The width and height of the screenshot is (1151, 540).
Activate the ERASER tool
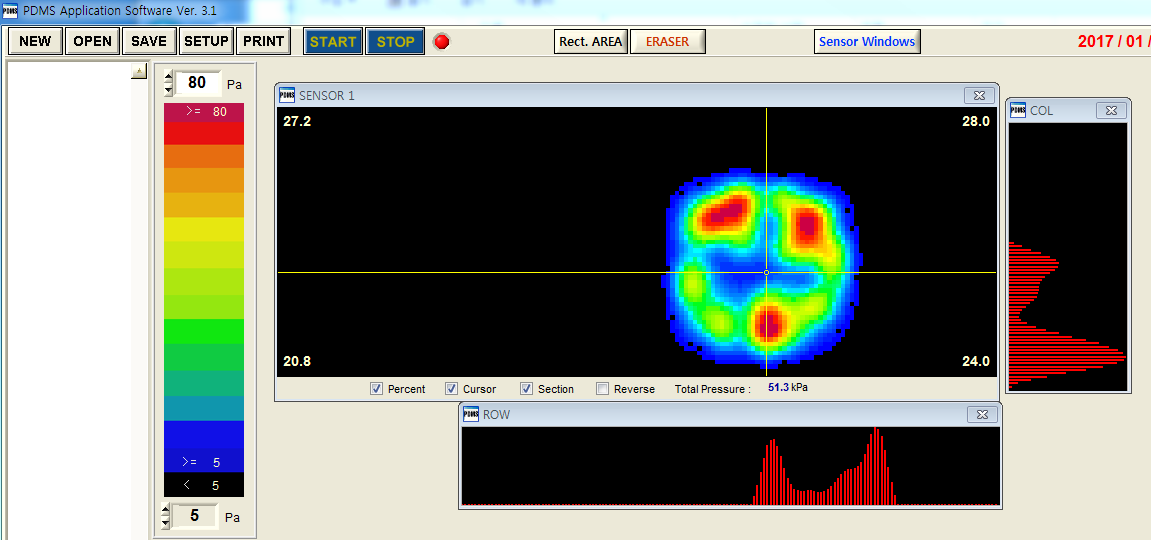(667, 42)
